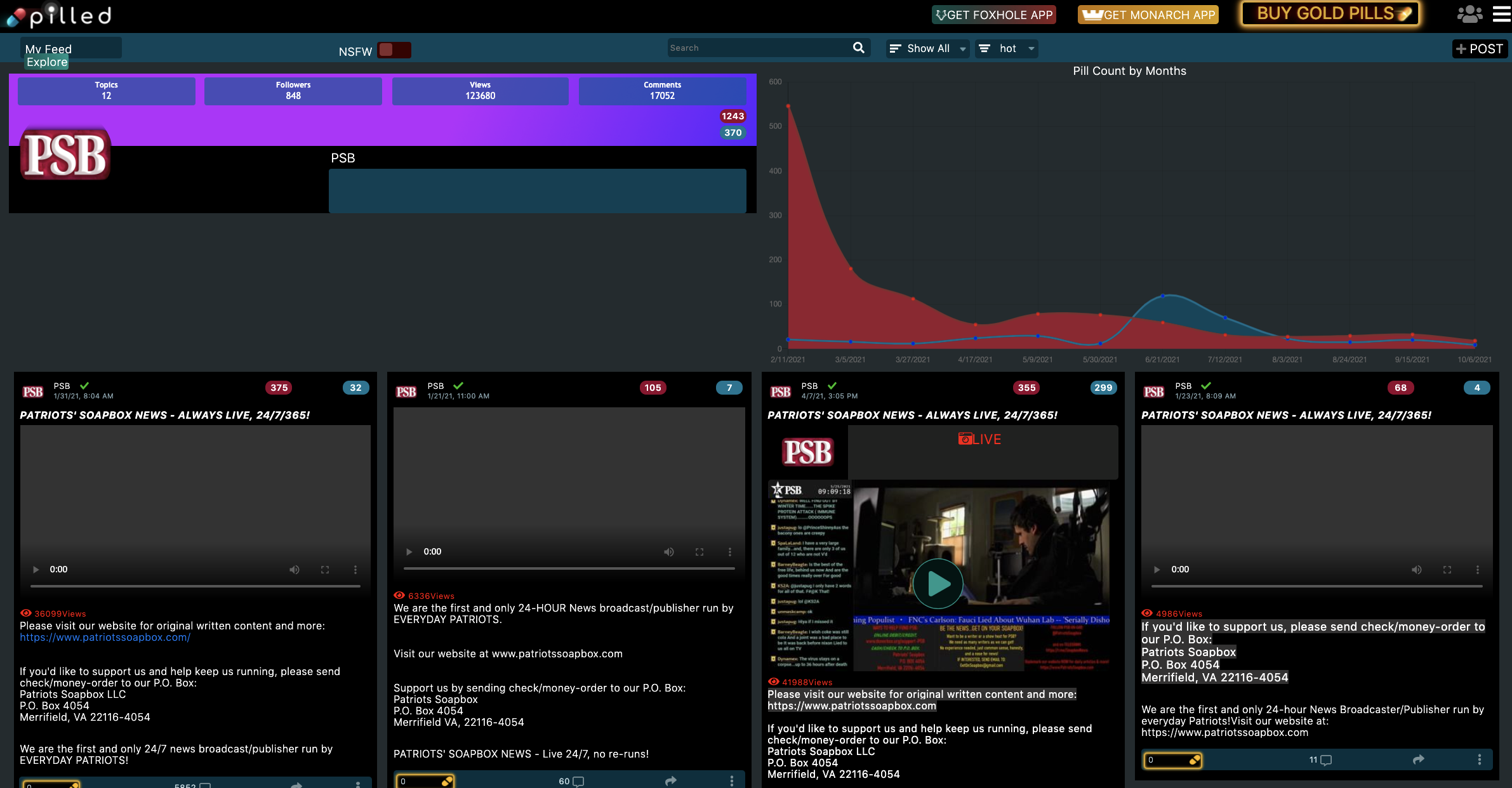Open the hamburger menu icon
The height and width of the screenshot is (788, 1512).
tap(1501, 14)
